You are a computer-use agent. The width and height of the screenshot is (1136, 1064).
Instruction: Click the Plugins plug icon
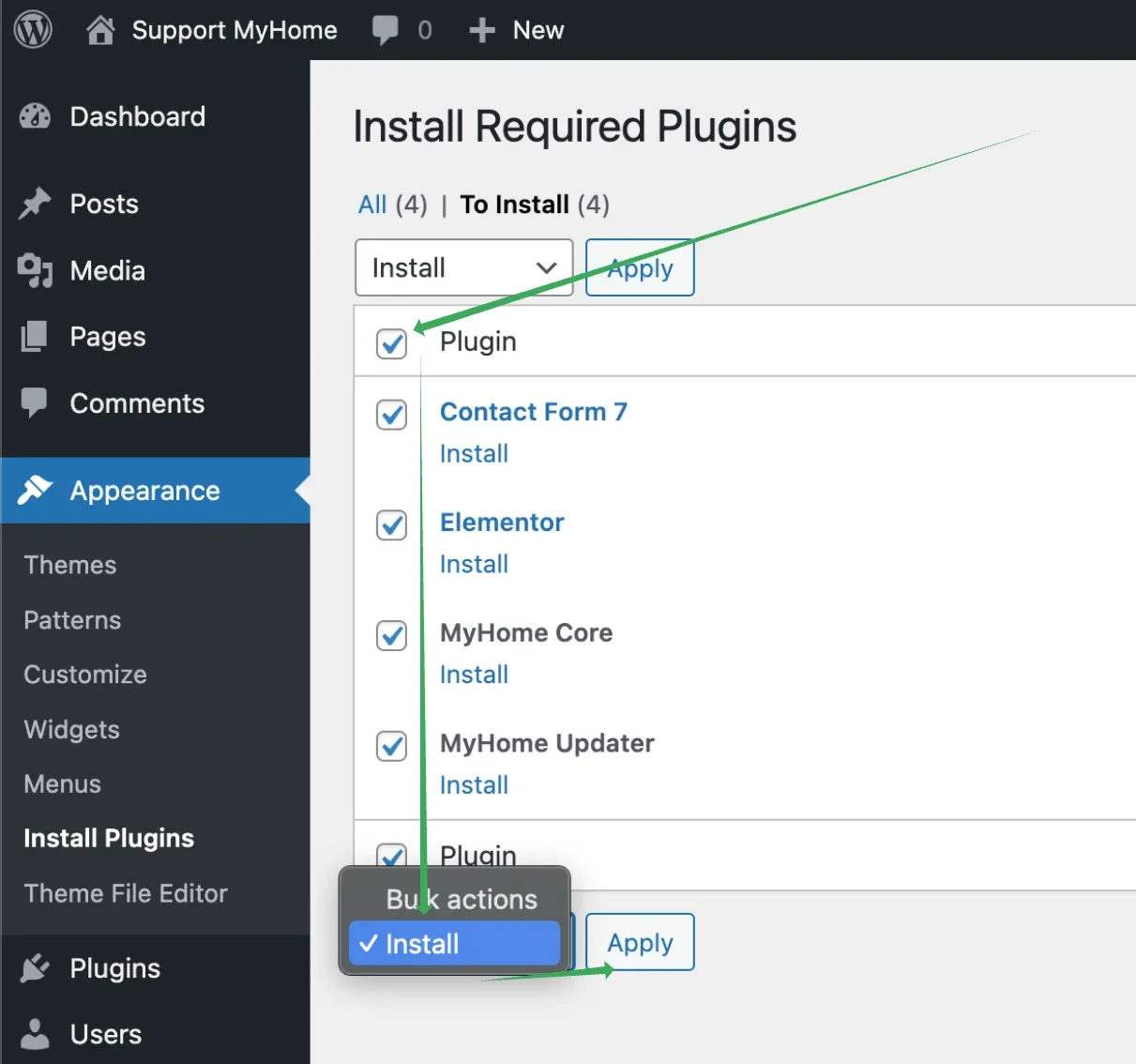point(36,967)
